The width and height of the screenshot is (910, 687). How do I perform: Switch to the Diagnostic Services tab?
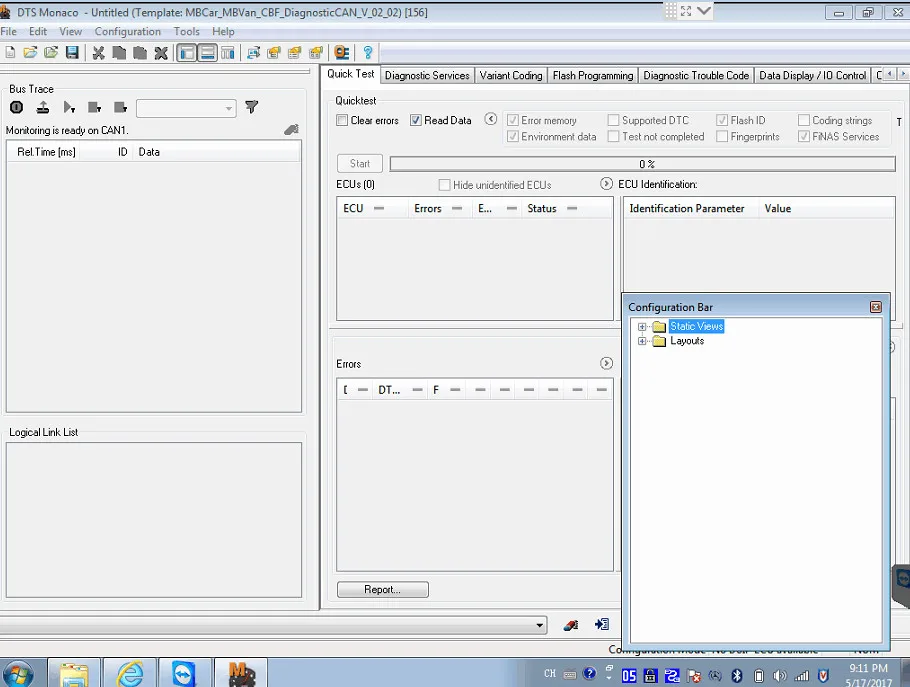click(x=427, y=75)
